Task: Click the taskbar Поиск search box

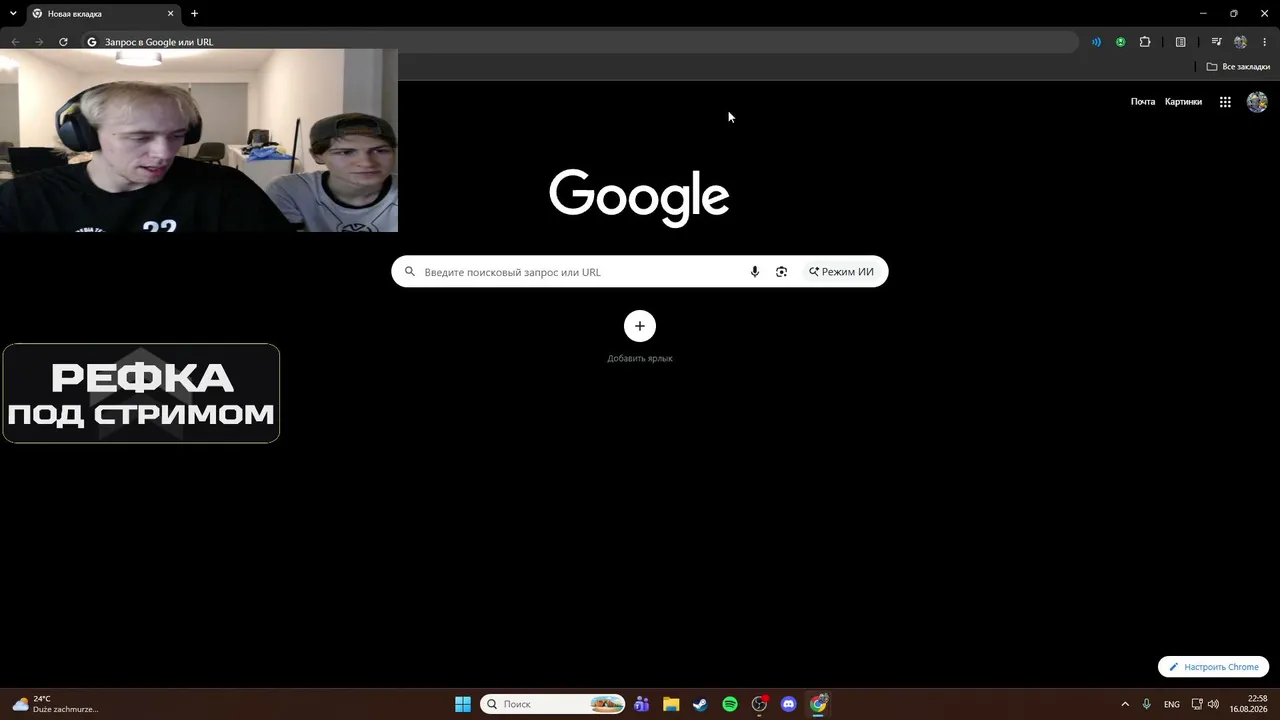Action: [x=553, y=704]
